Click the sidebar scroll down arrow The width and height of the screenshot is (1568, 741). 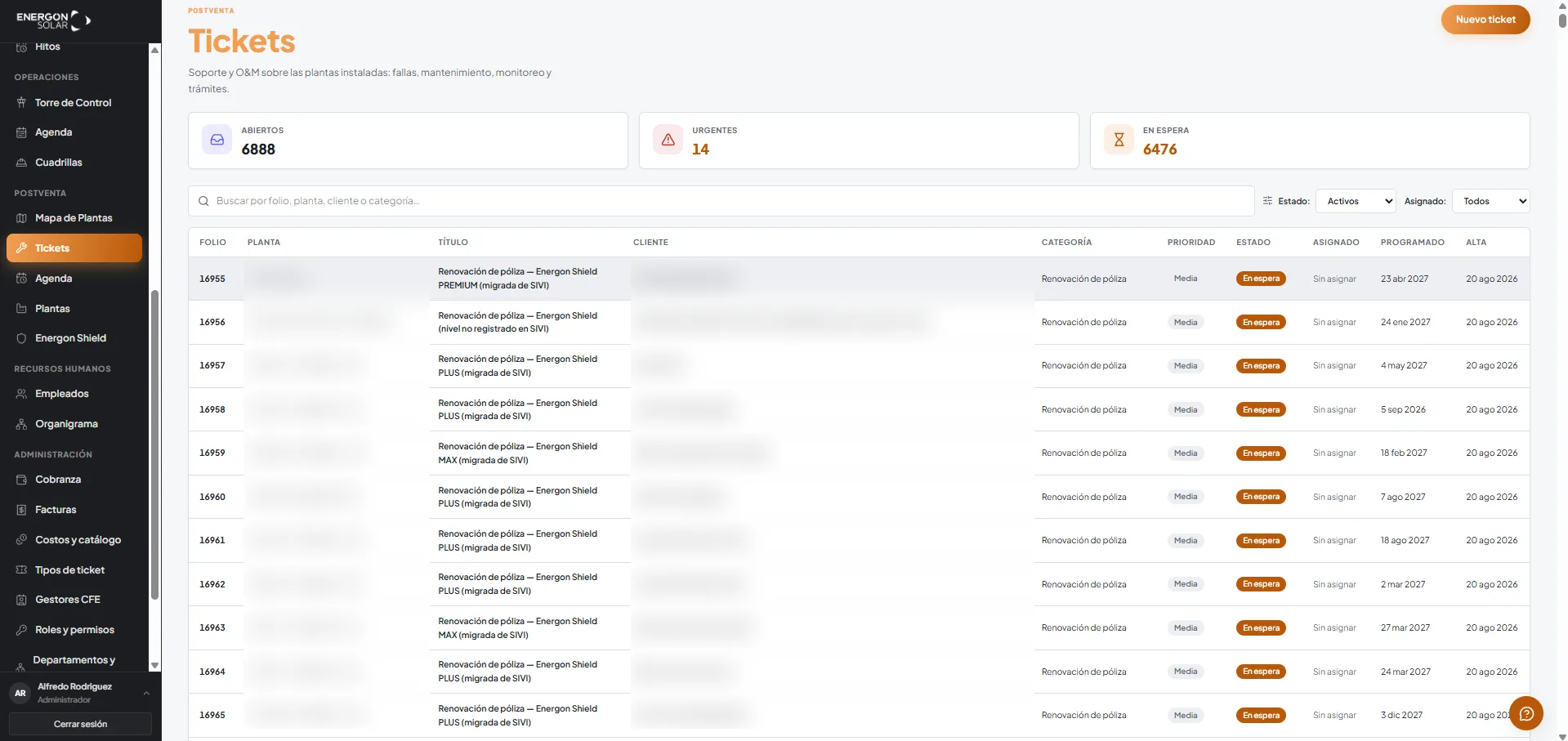(154, 666)
